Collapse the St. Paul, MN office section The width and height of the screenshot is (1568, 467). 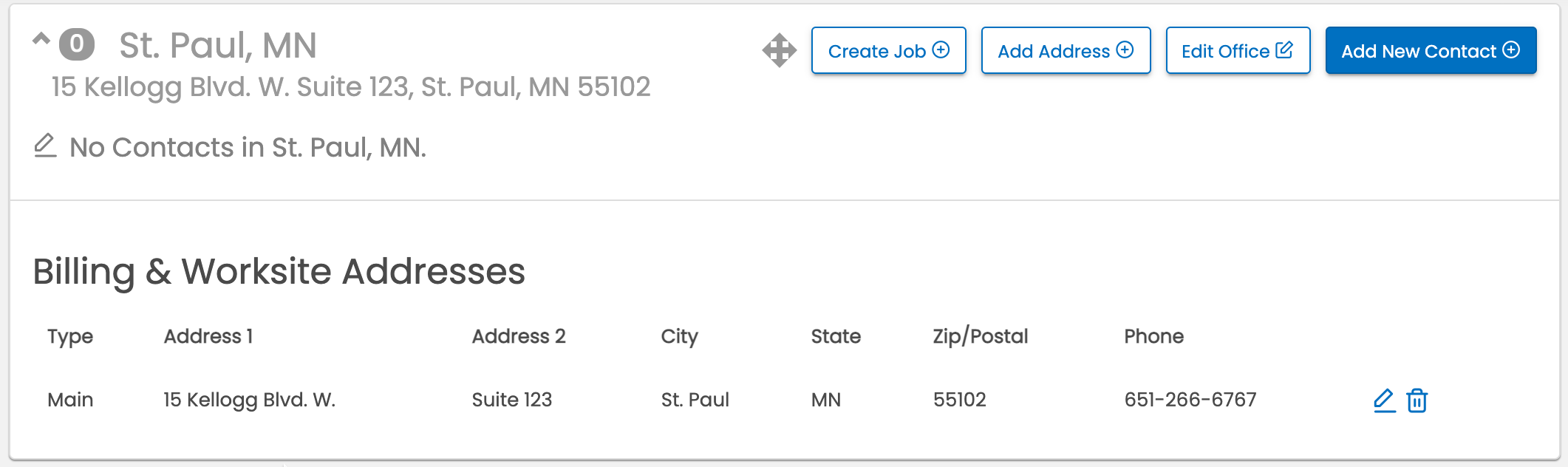[x=41, y=39]
